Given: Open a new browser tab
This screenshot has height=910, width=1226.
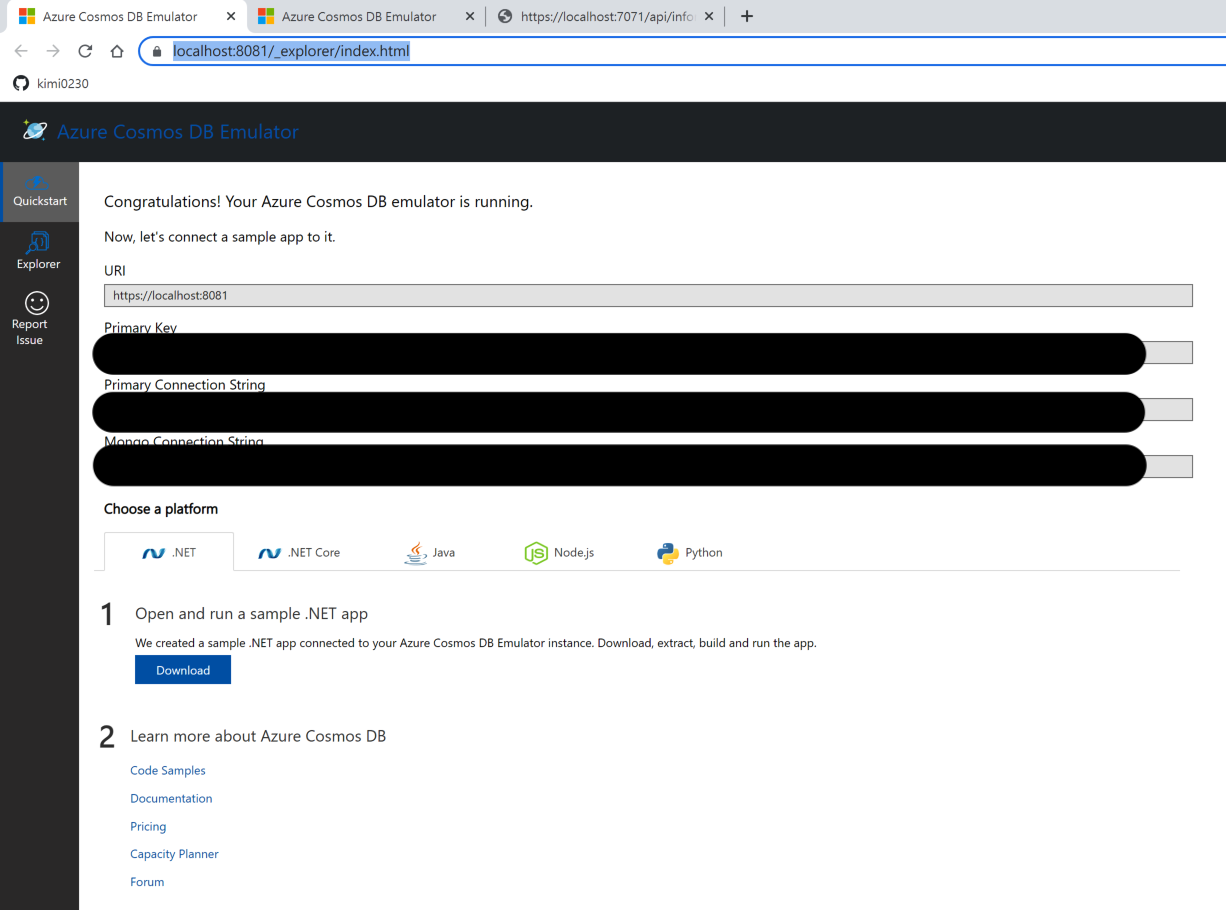Looking at the screenshot, I should pyautogui.click(x=747, y=16).
